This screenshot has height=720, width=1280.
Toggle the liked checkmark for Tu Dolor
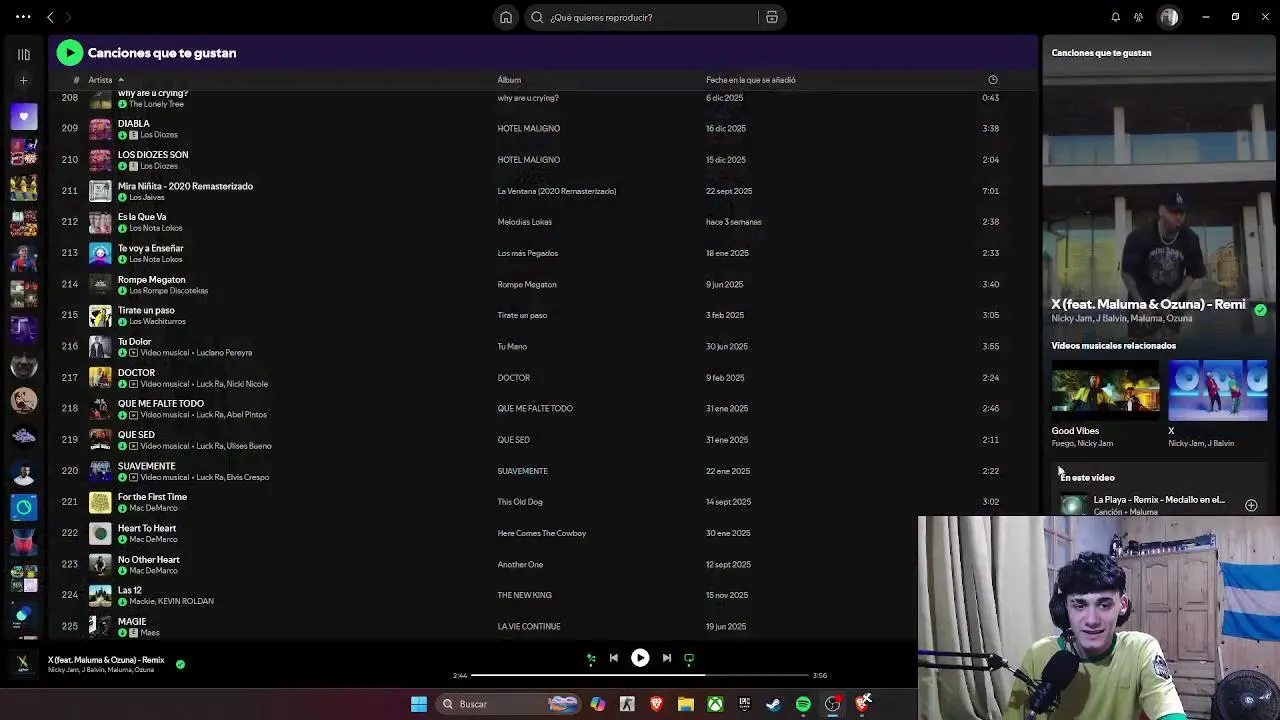click(x=122, y=353)
